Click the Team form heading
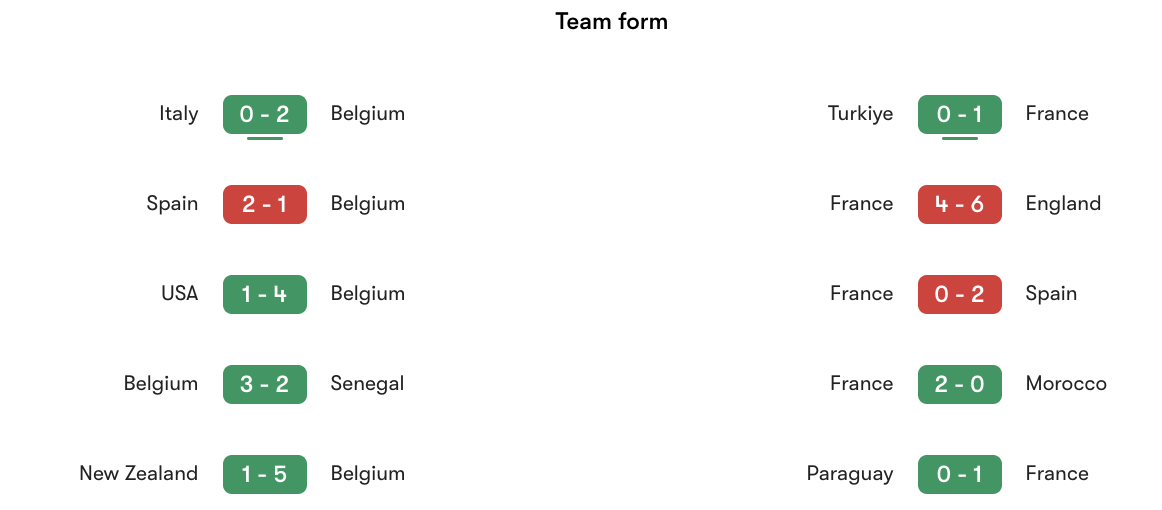Screen dimensions: 1162x510 [611, 21]
